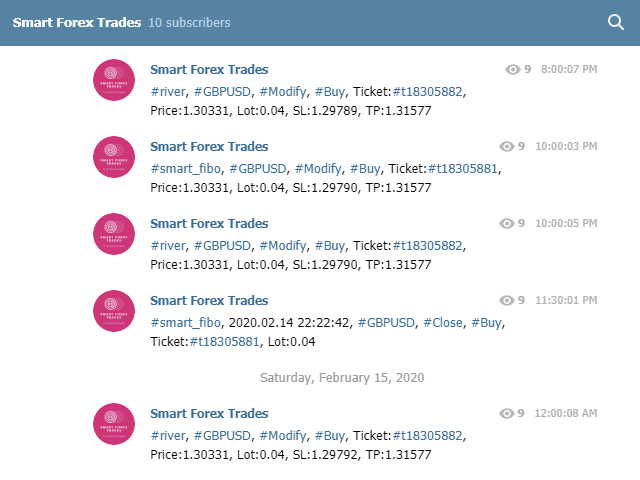Click #river hashtag in the 8:00:07 PM message
This screenshot has height=480, width=640.
pos(167,91)
